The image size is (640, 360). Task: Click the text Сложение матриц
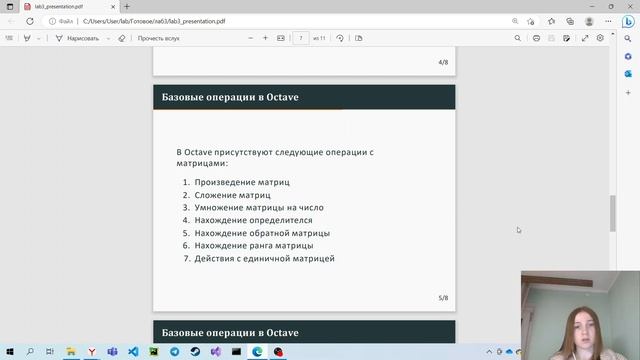[x=232, y=195]
